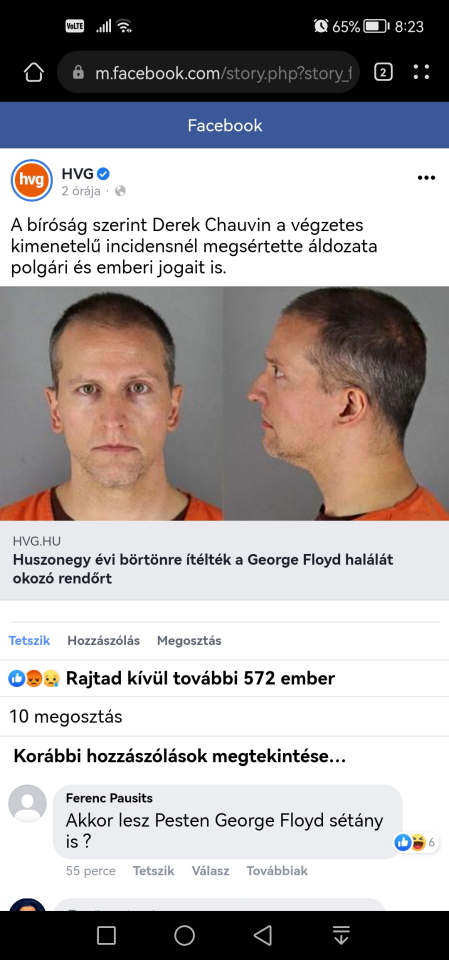Open the post's three-dot options menu

tap(426, 178)
